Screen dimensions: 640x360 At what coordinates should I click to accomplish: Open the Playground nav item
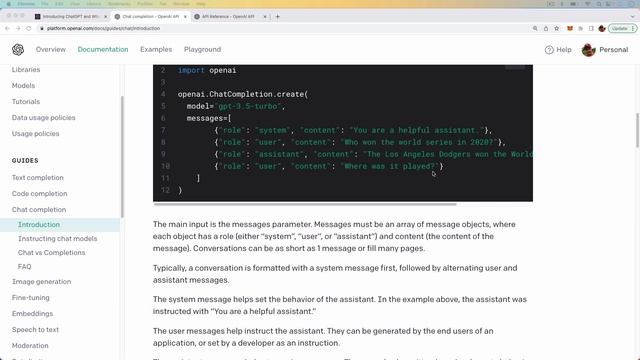click(x=202, y=49)
